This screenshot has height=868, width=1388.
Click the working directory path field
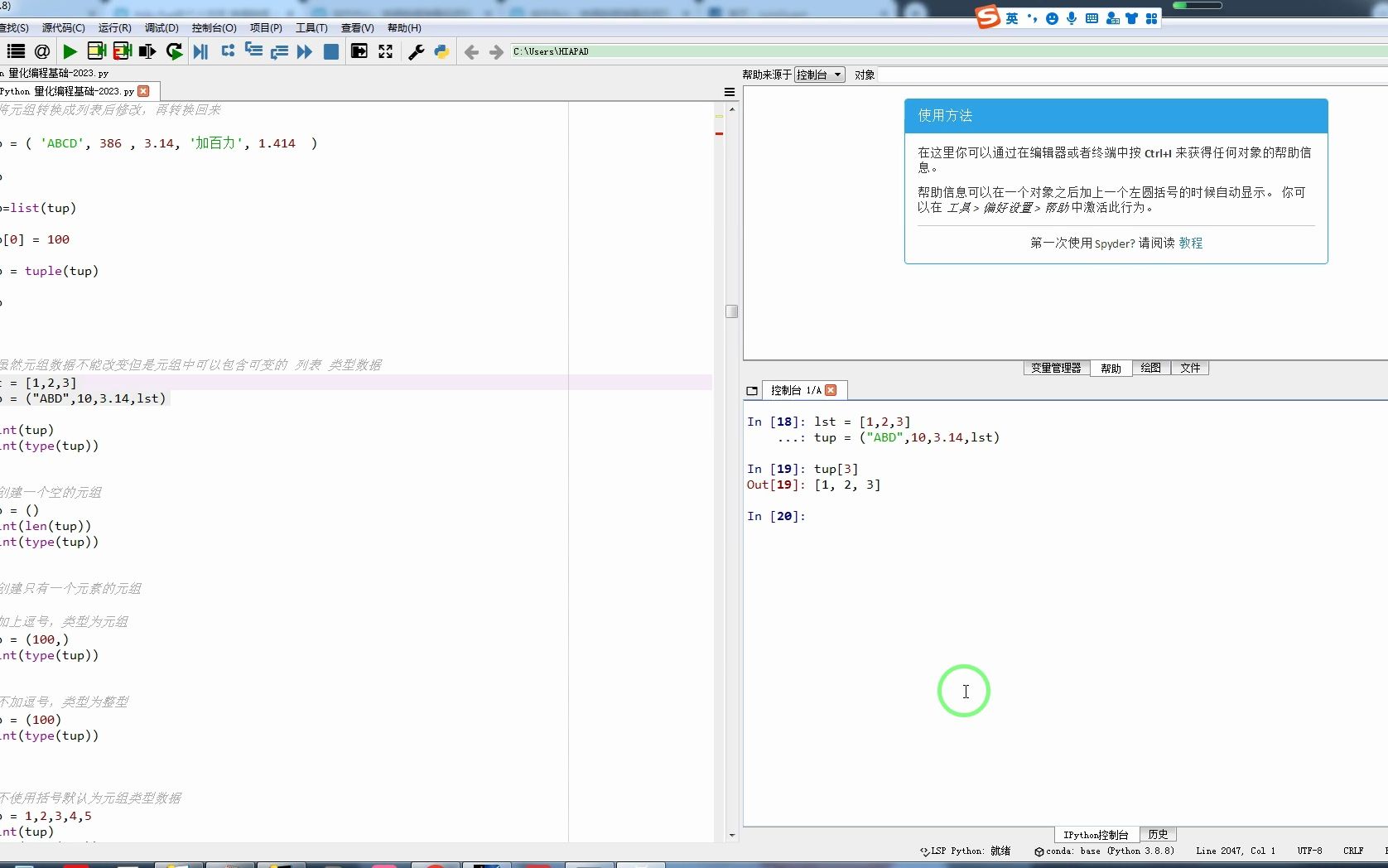[x=948, y=51]
